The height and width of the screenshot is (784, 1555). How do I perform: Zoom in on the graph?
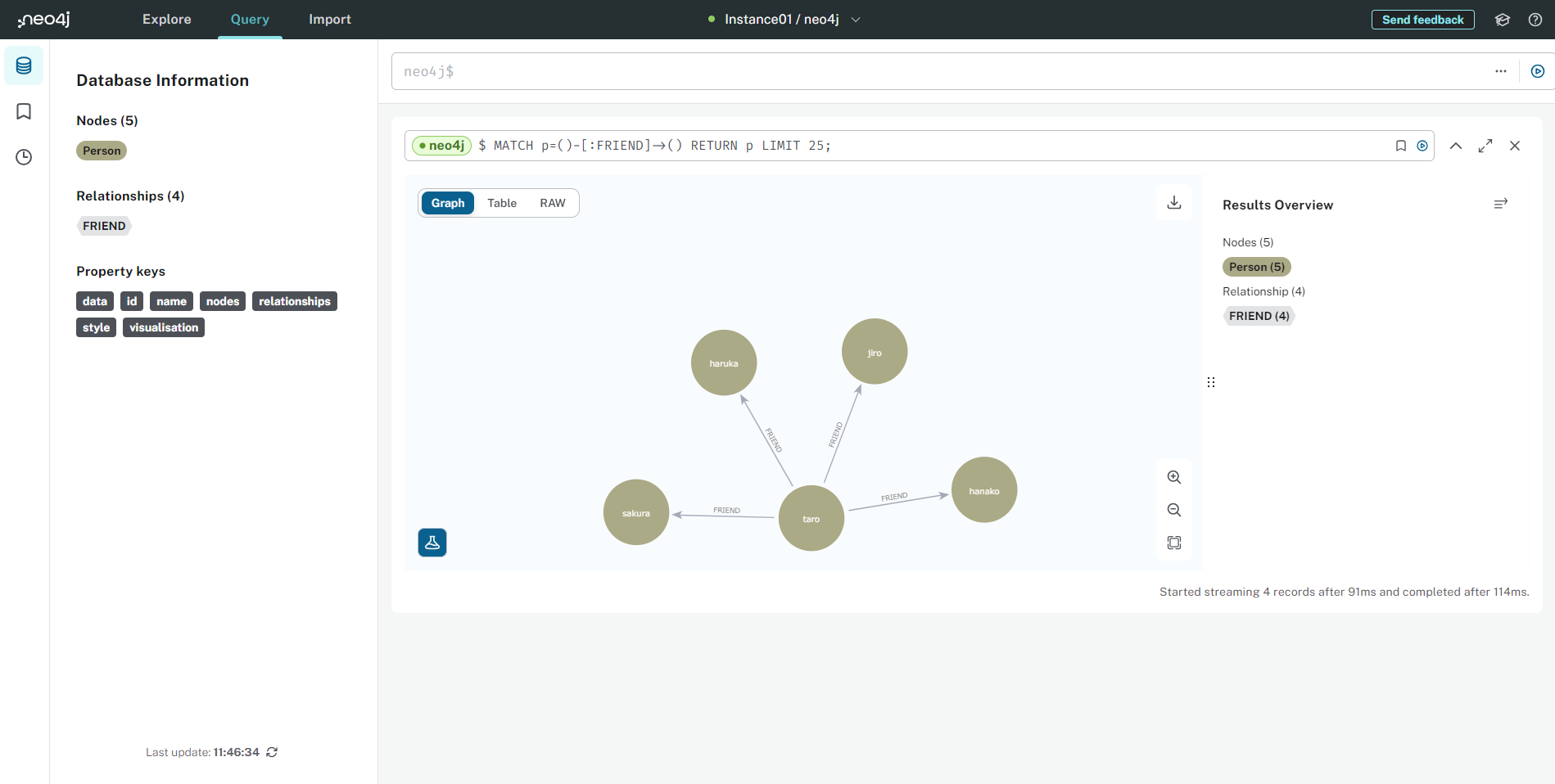(x=1173, y=476)
